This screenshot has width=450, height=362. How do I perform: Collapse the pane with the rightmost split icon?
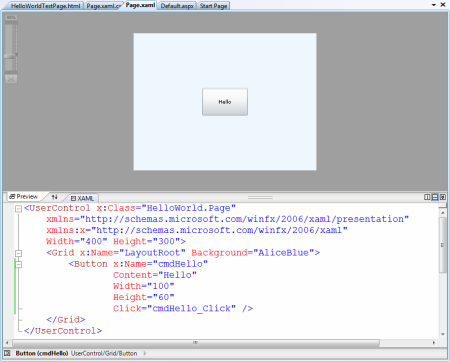pos(442,197)
